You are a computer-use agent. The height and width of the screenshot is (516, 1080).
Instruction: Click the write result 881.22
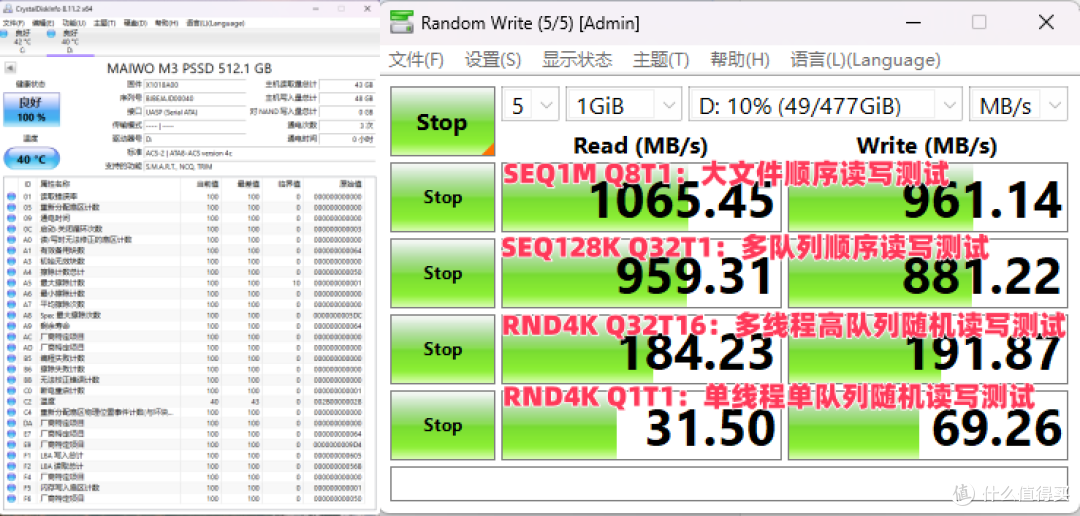coord(927,273)
